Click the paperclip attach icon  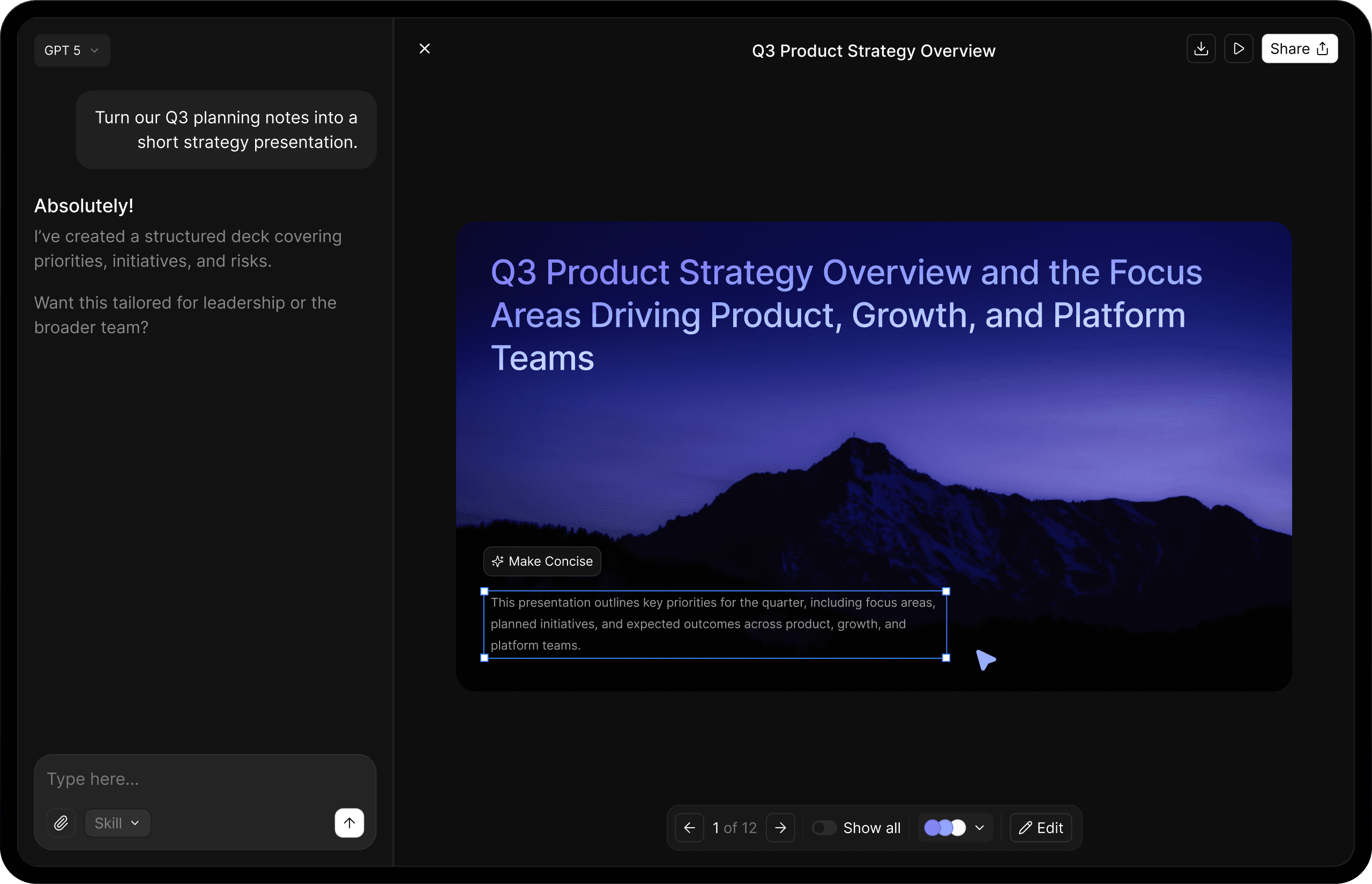pos(61,823)
